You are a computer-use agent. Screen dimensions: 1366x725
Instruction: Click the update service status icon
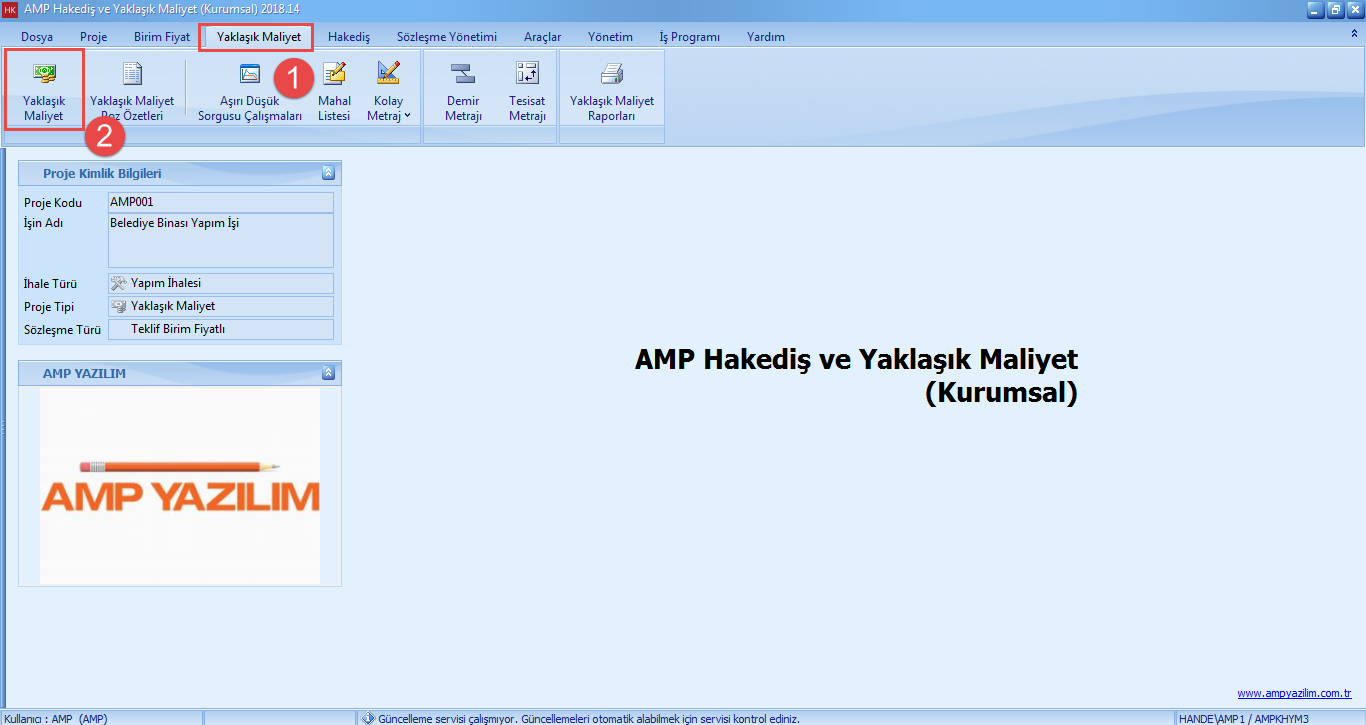point(370,716)
